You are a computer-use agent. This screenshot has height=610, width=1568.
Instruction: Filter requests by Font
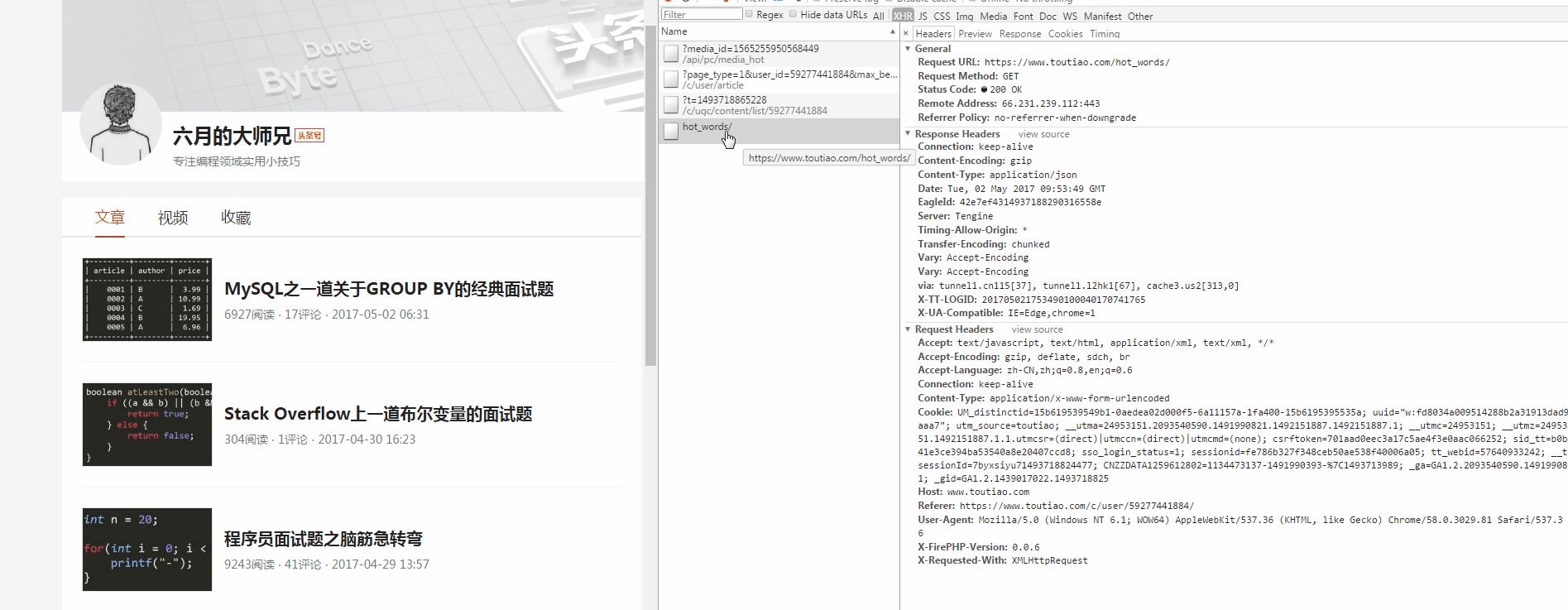point(1023,16)
